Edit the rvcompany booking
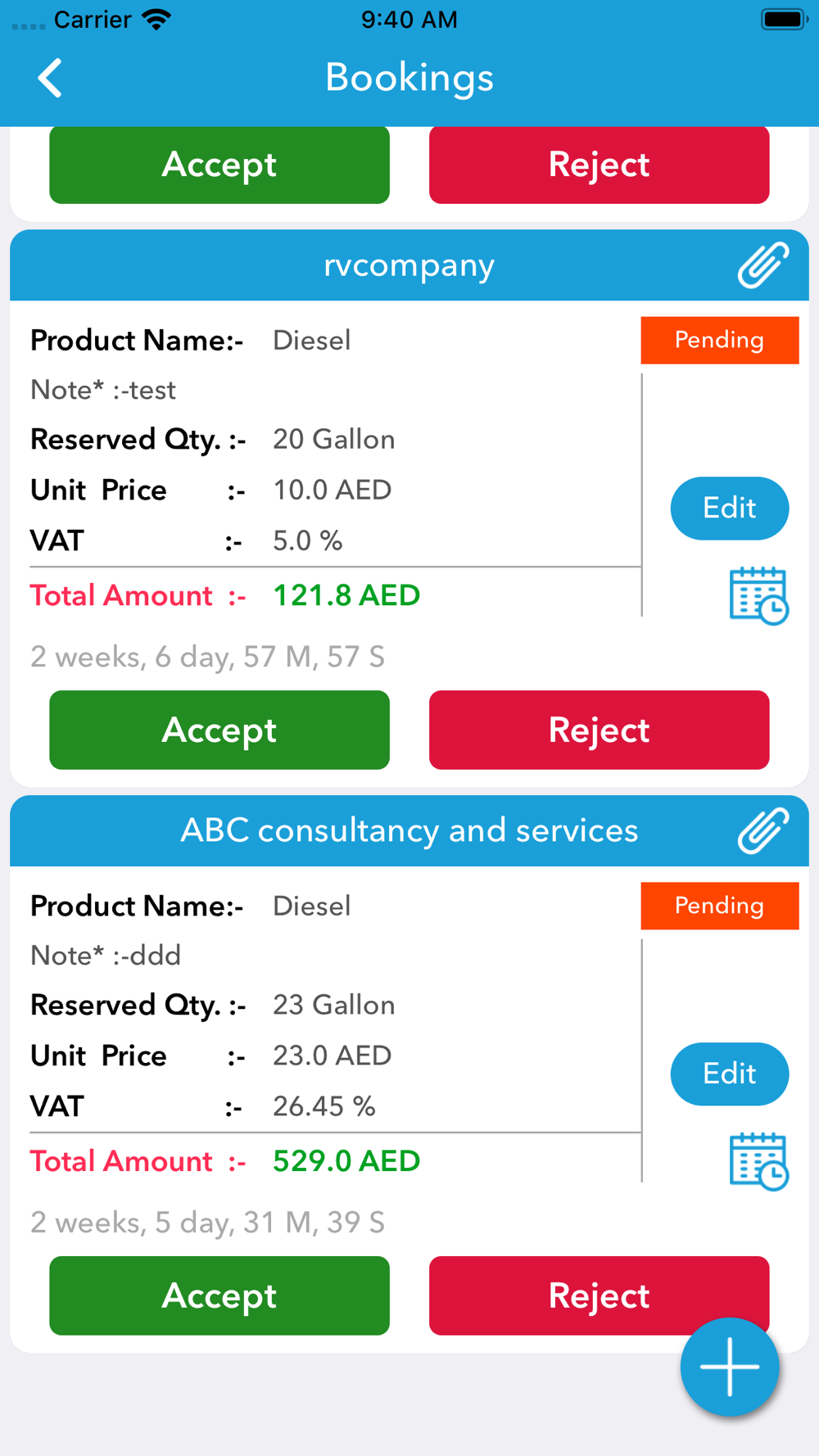Image resolution: width=819 pixels, height=1456 pixels. (x=730, y=508)
